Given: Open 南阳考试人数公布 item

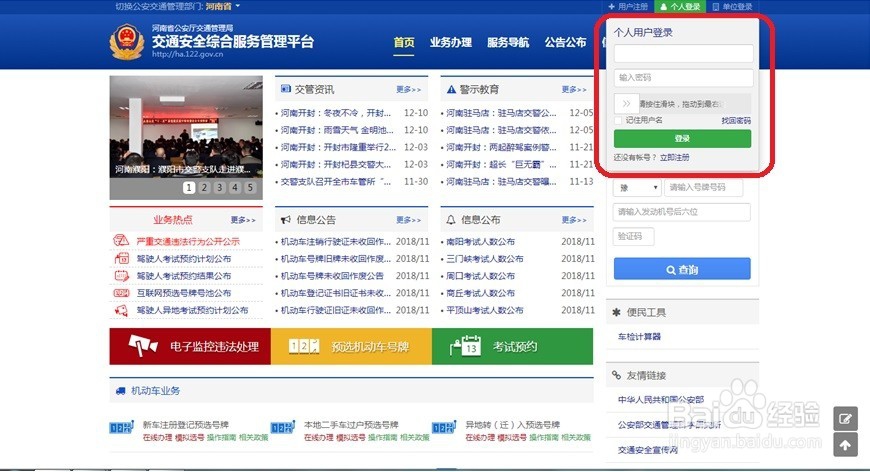Looking at the screenshot, I should coord(480,242).
